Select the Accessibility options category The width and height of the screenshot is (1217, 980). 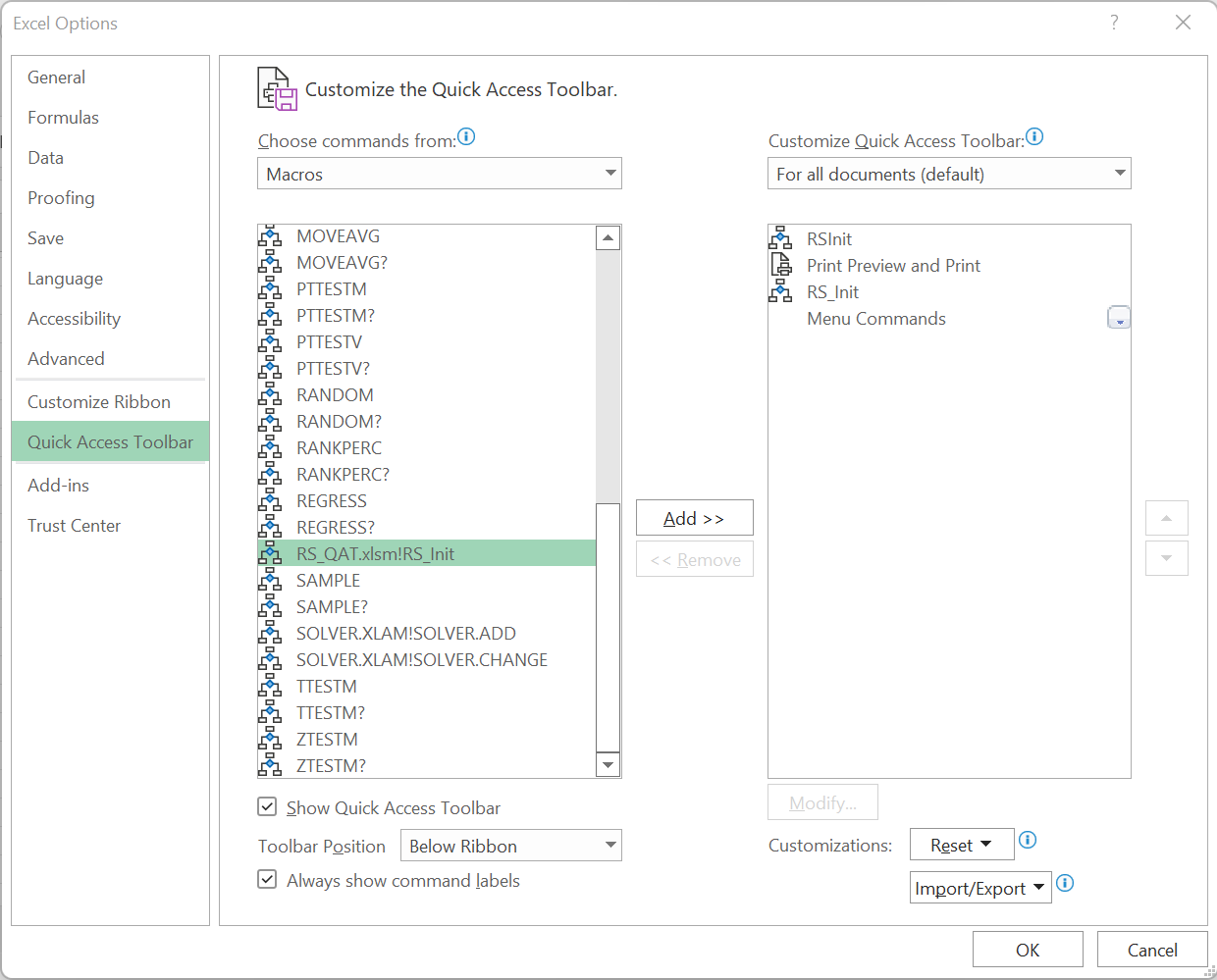pos(111,319)
